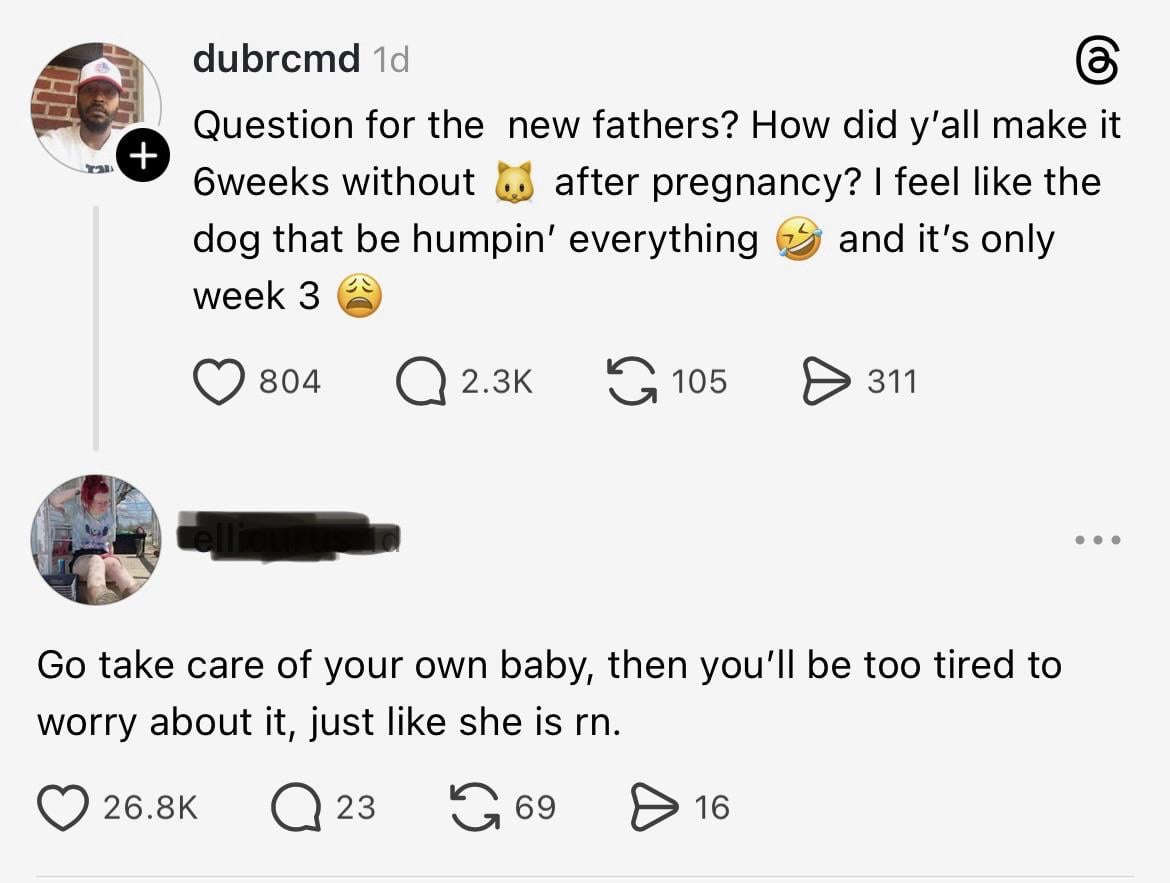
Task: Repost the reply with 69 reposts
Action: (x=475, y=807)
